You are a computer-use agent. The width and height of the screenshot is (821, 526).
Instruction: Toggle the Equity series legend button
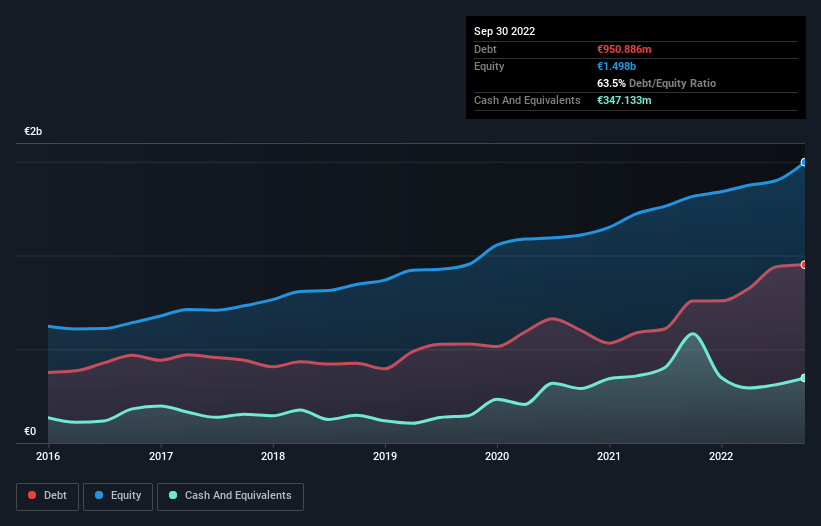tap(118, 496)
